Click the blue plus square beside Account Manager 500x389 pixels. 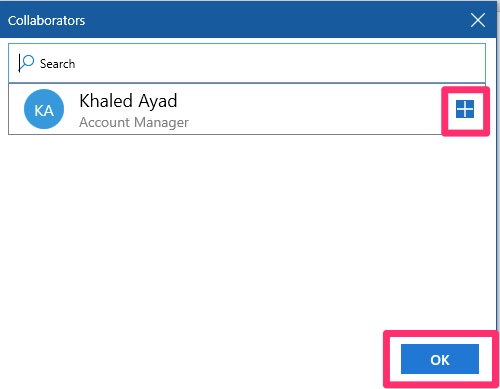pyautogui.click(x=465, y=109)
